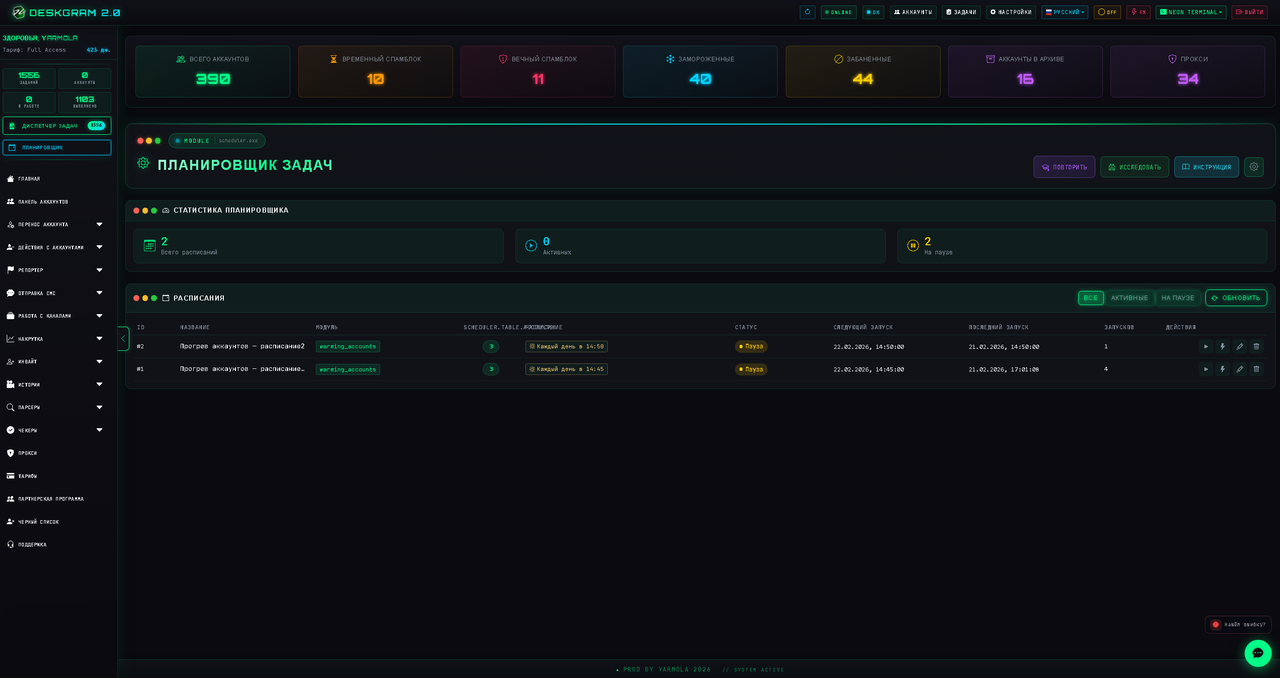Expand the Истории menu arrow
Viewport: 1280px width, 678px height.
[x=99, y=384]
